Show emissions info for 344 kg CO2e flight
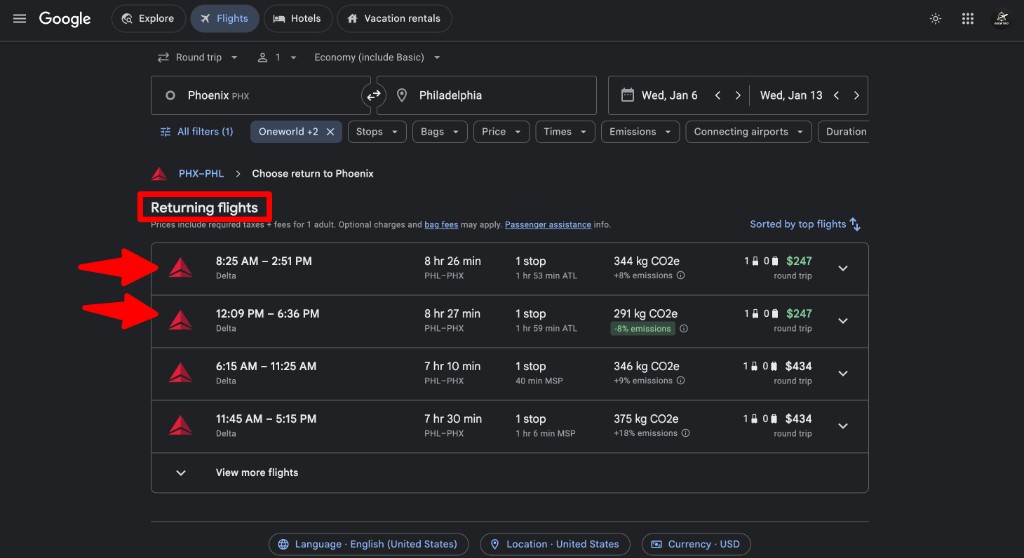Image resolution: width=1024 pixels, height=558 pixels. [680, 276]
